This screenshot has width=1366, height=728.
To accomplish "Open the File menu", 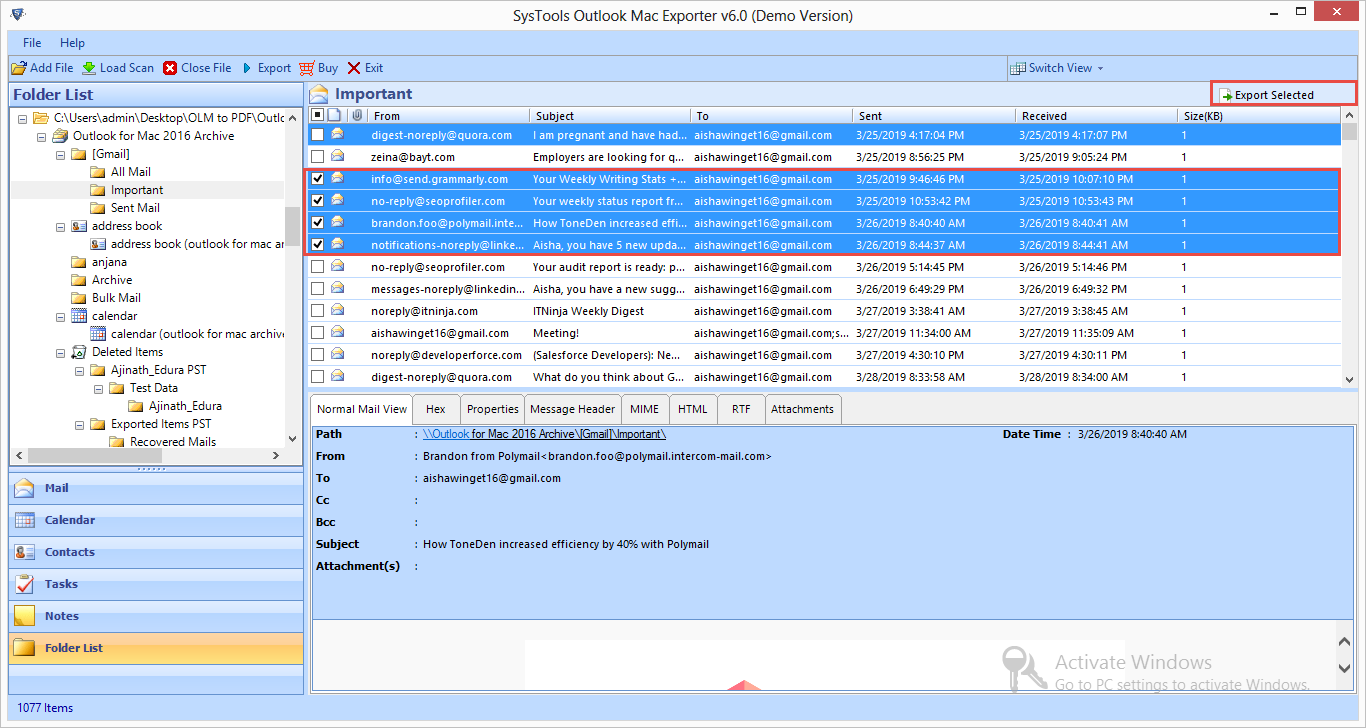I will coord(32,43).
